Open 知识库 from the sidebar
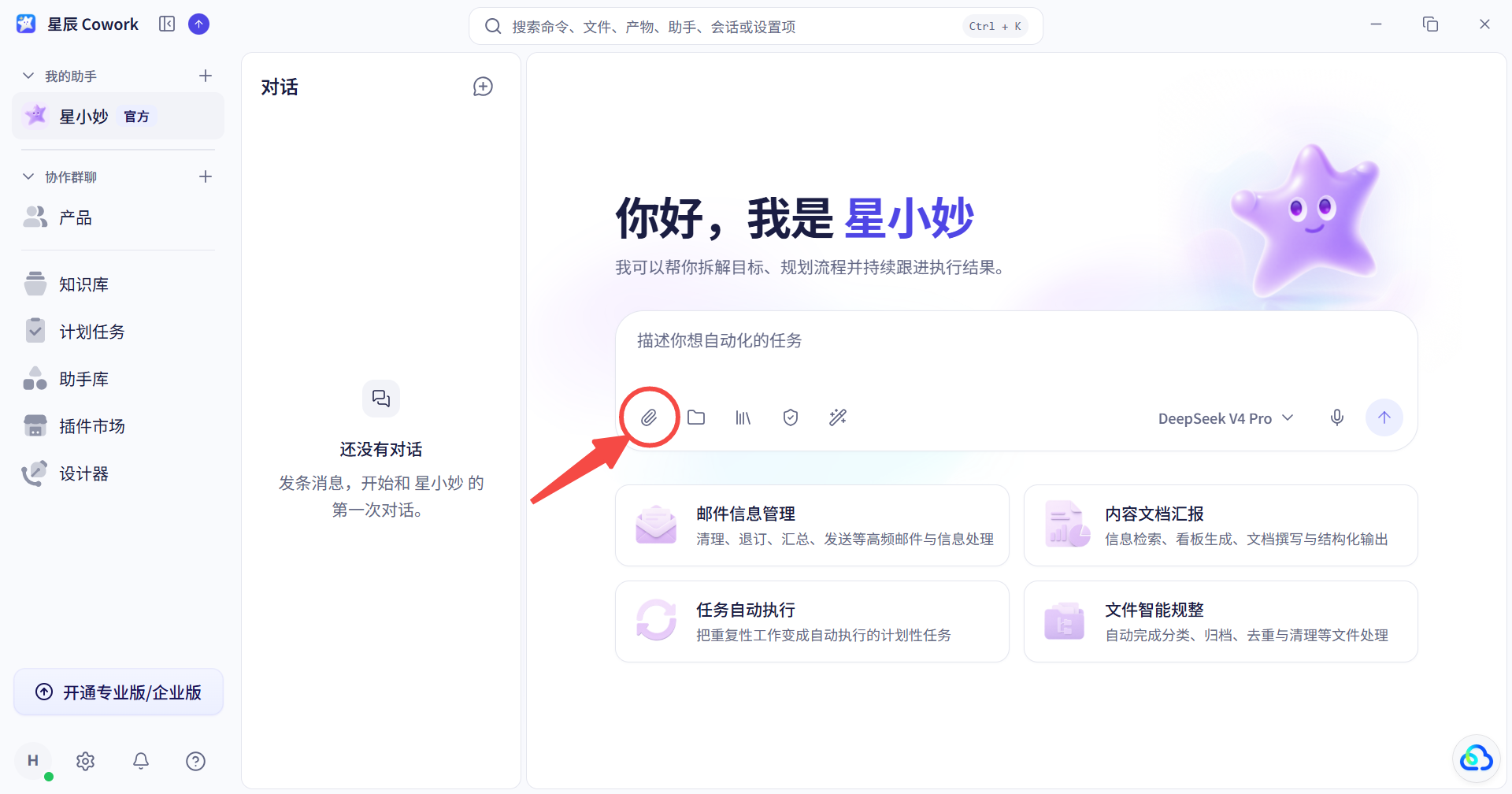 (118, 284)
